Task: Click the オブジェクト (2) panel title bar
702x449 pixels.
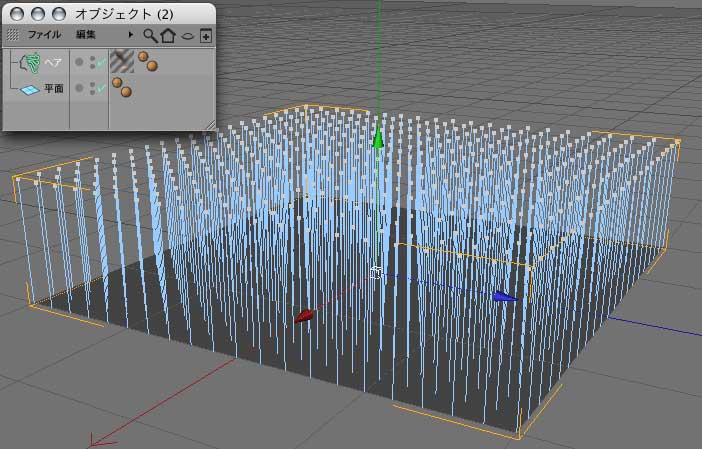Action: click(109, 14)
